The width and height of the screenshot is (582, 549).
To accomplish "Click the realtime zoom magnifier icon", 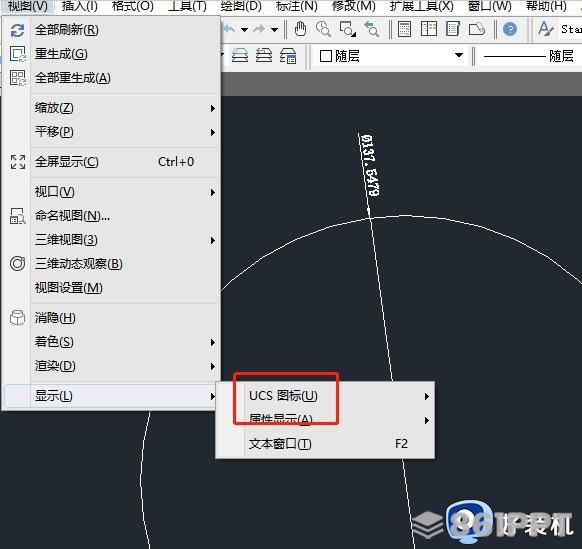I will (x=323, y=29).
